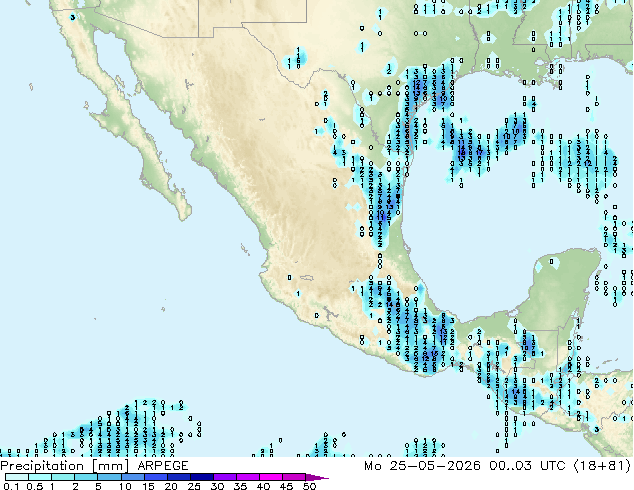Click the "20" scale label

(x=171, y=486)
